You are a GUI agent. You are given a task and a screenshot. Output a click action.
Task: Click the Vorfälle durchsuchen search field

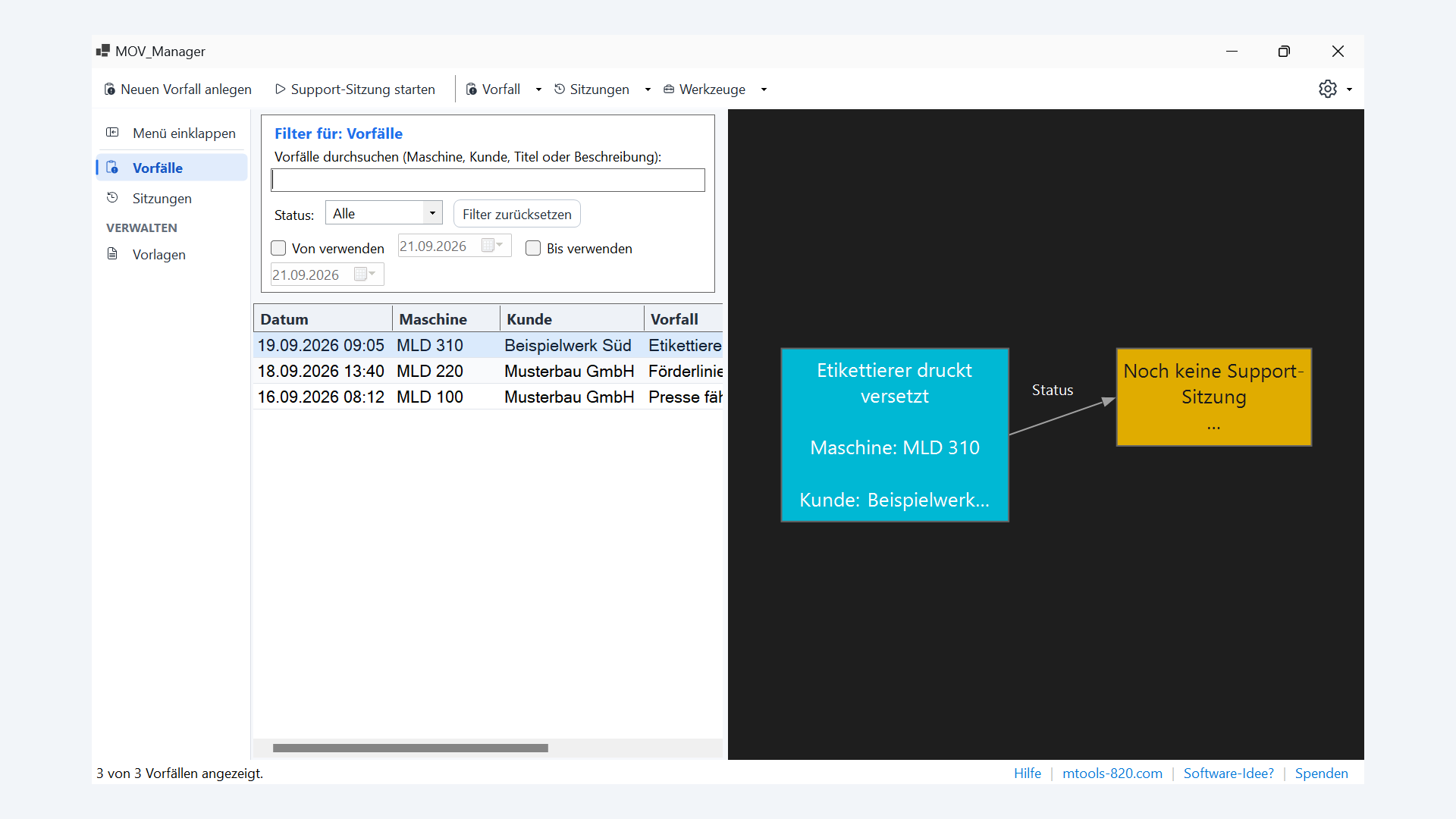point(488,180)
